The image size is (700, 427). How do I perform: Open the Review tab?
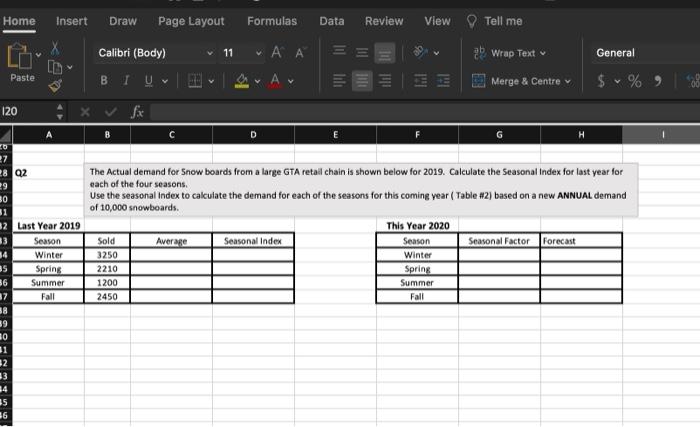pos(384,21)
